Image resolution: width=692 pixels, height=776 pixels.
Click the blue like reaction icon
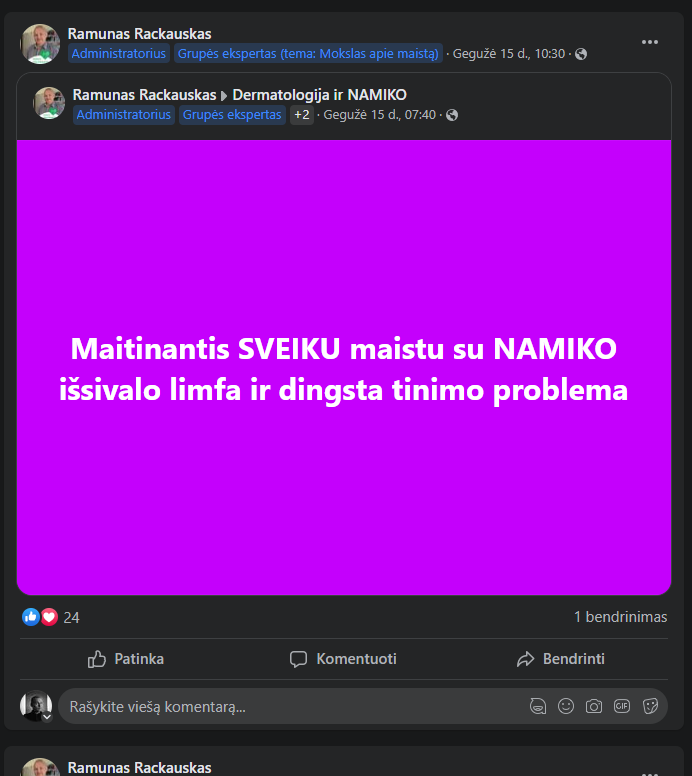[x=31, y=617]
